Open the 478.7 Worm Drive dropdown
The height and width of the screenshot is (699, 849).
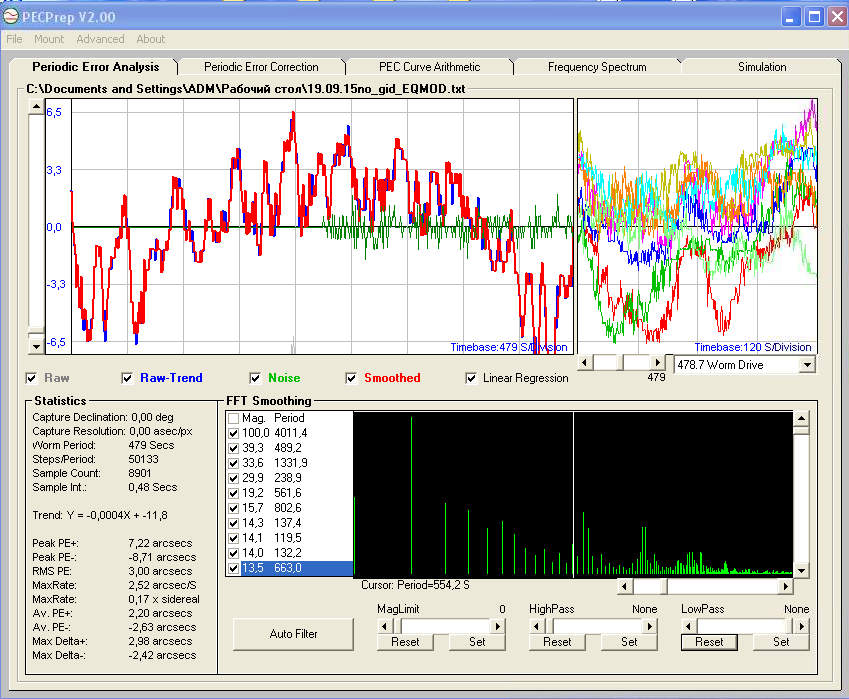[x=807, y=365]
